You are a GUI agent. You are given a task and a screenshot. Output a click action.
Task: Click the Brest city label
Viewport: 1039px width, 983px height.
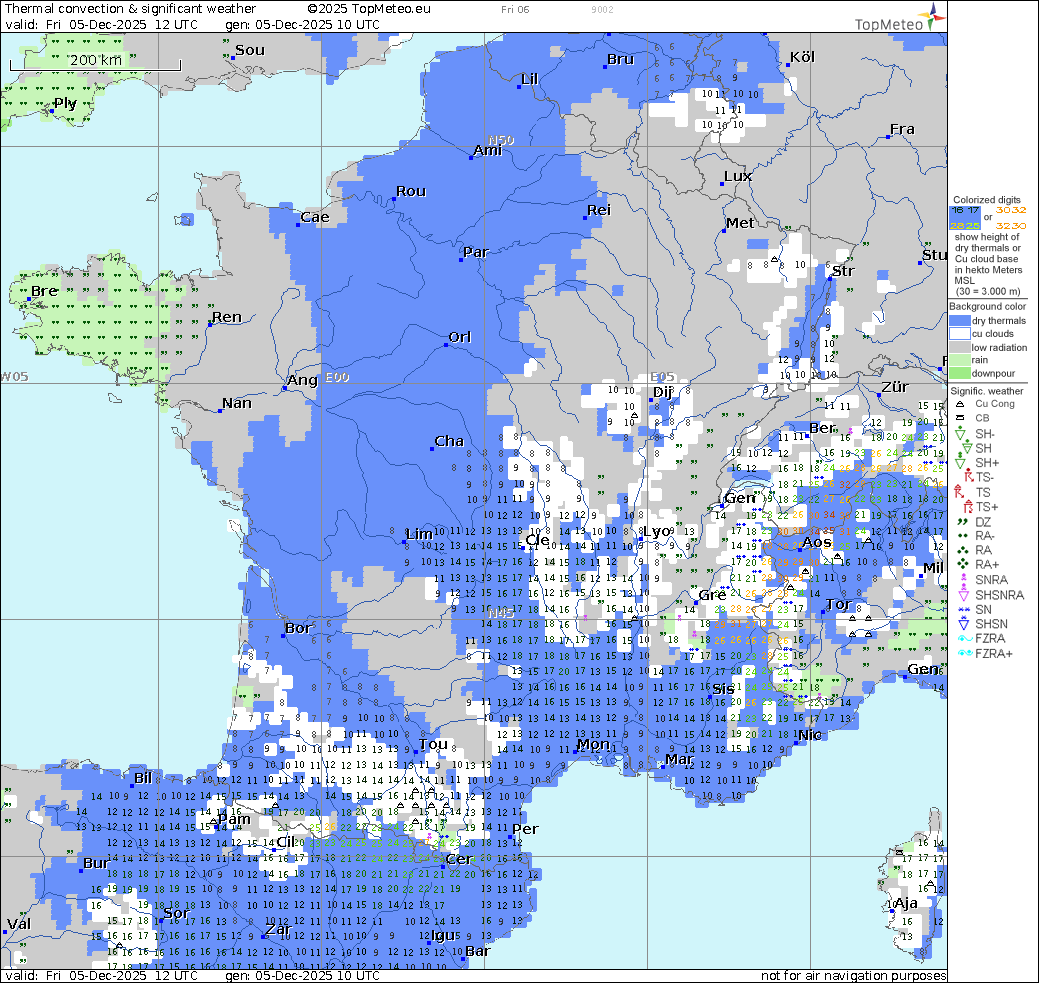click(44, 291)
